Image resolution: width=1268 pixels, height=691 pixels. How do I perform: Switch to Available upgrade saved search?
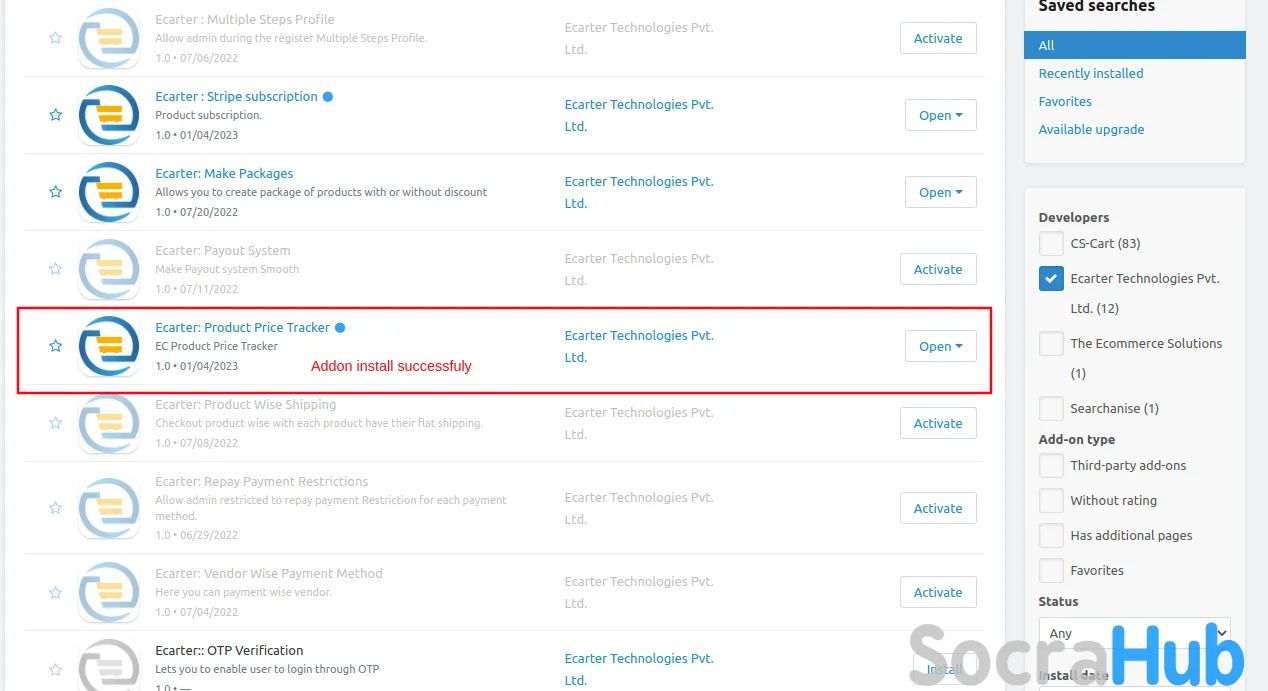pyautogui.click(x=1091, y=130)
